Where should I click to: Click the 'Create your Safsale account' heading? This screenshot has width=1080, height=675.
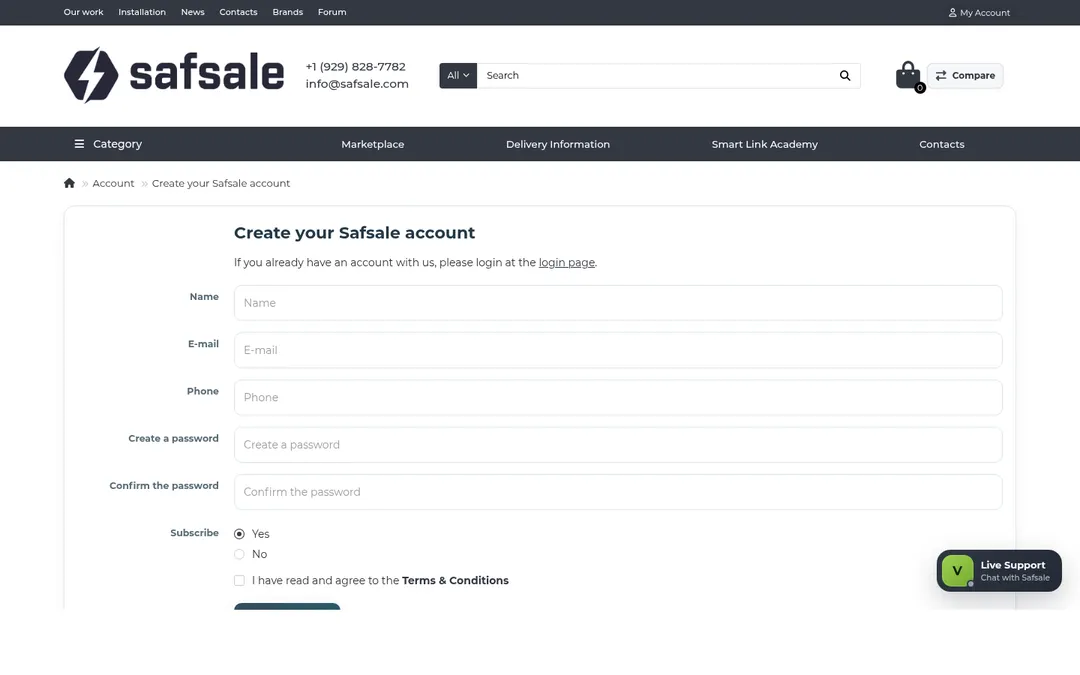click(354, 233)
